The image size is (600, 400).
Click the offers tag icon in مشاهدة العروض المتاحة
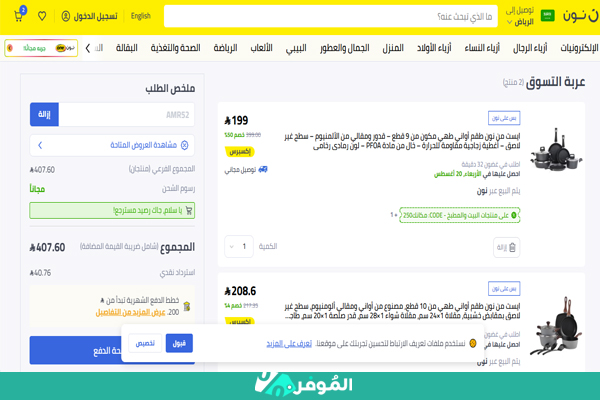coord(184,145)
